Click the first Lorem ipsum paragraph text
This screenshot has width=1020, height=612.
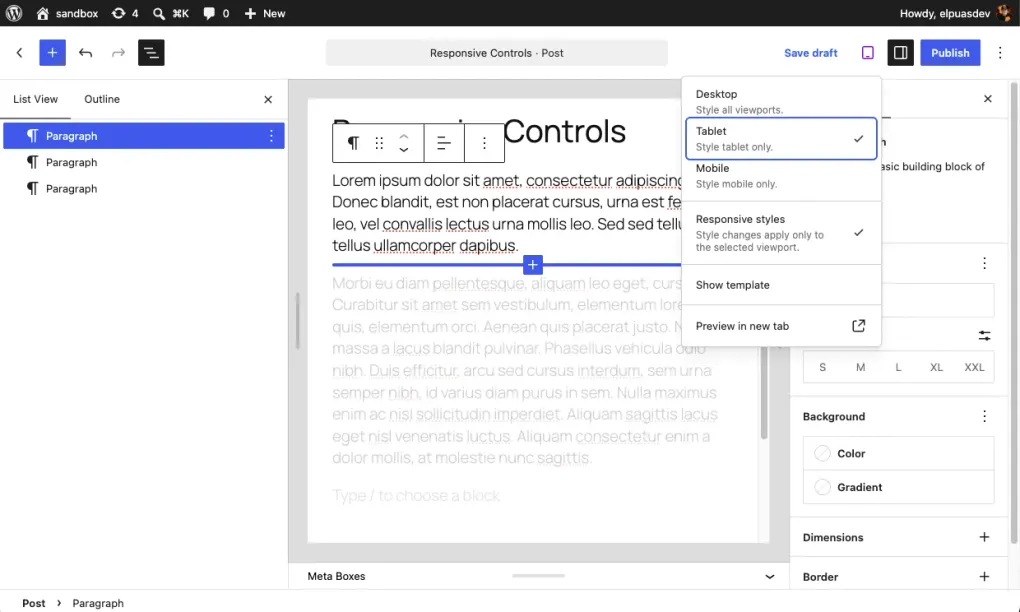pyautogui.click(x=506, y=213)
